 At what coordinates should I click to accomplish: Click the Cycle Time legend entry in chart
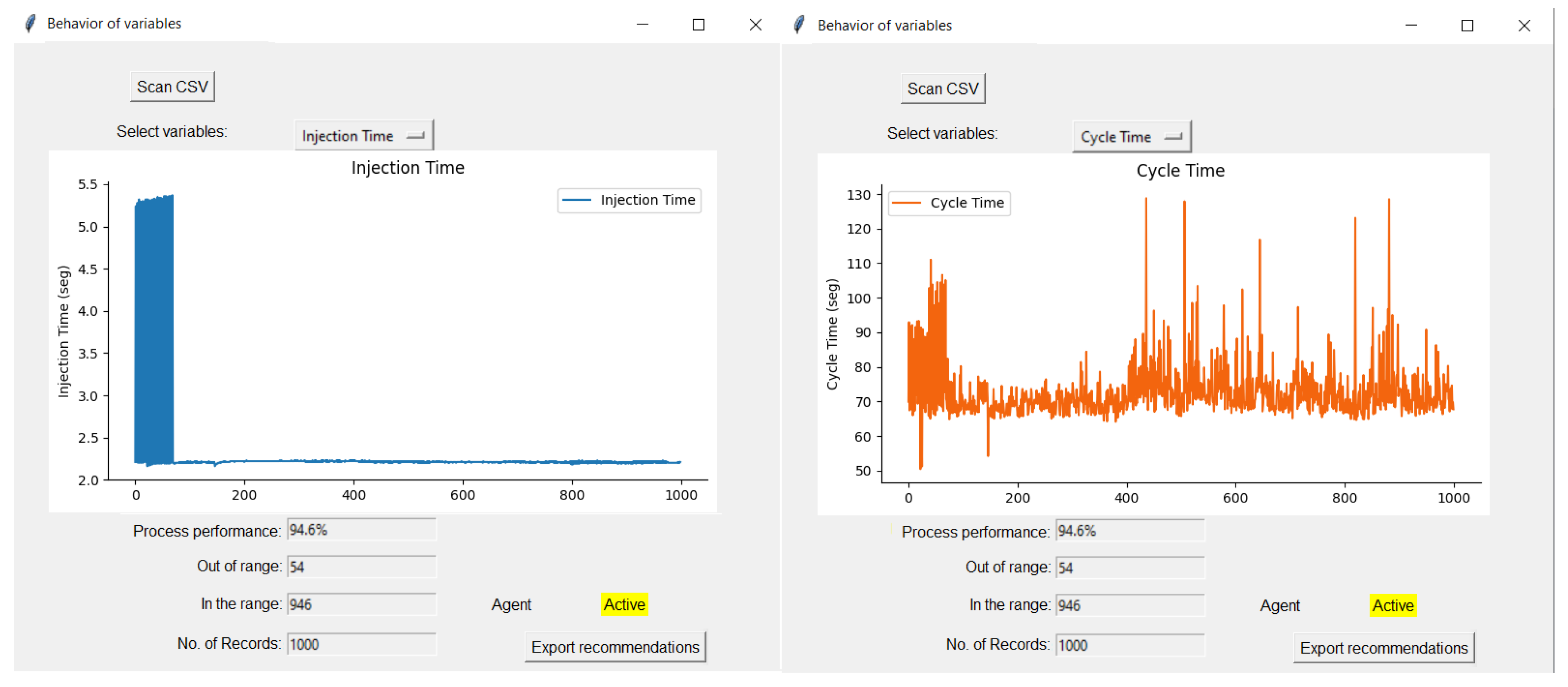[949, 203]
